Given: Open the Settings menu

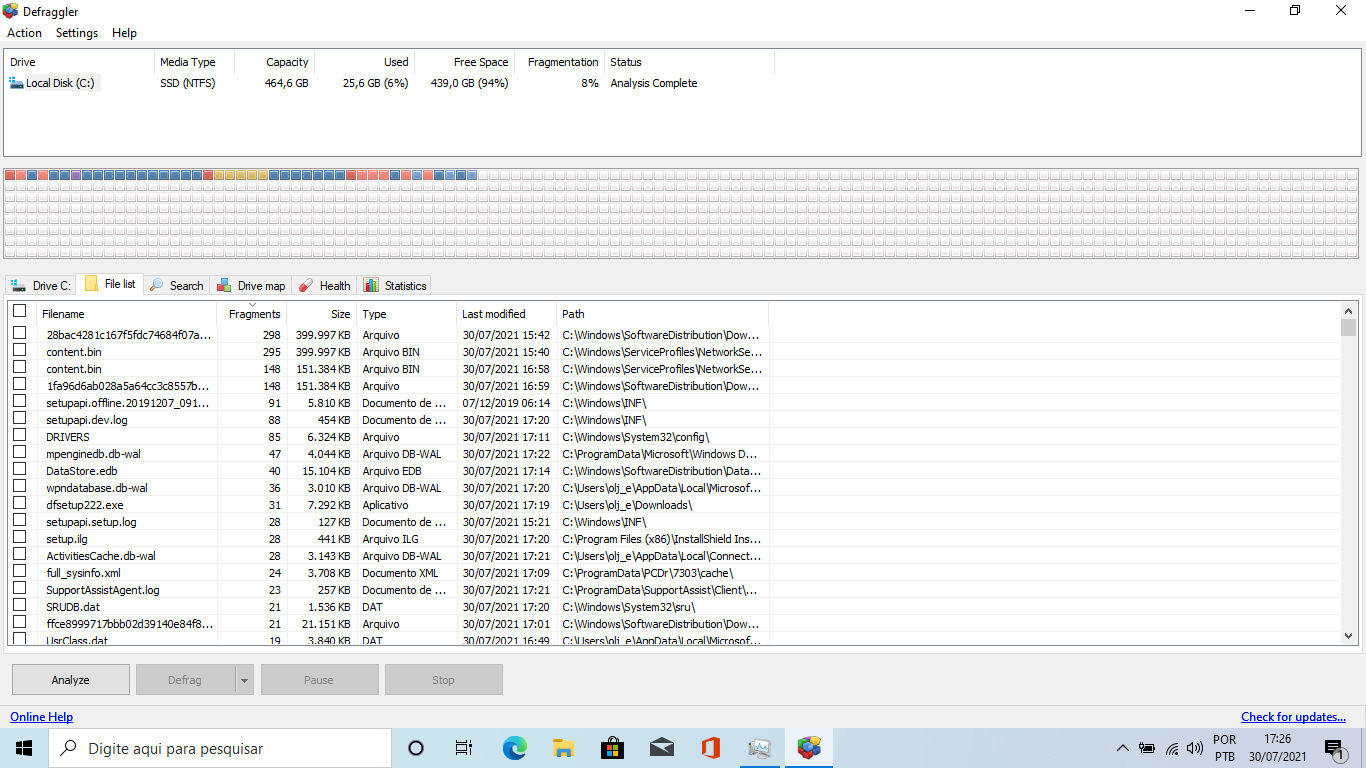Looking at the screenshot, I should 77,33.
